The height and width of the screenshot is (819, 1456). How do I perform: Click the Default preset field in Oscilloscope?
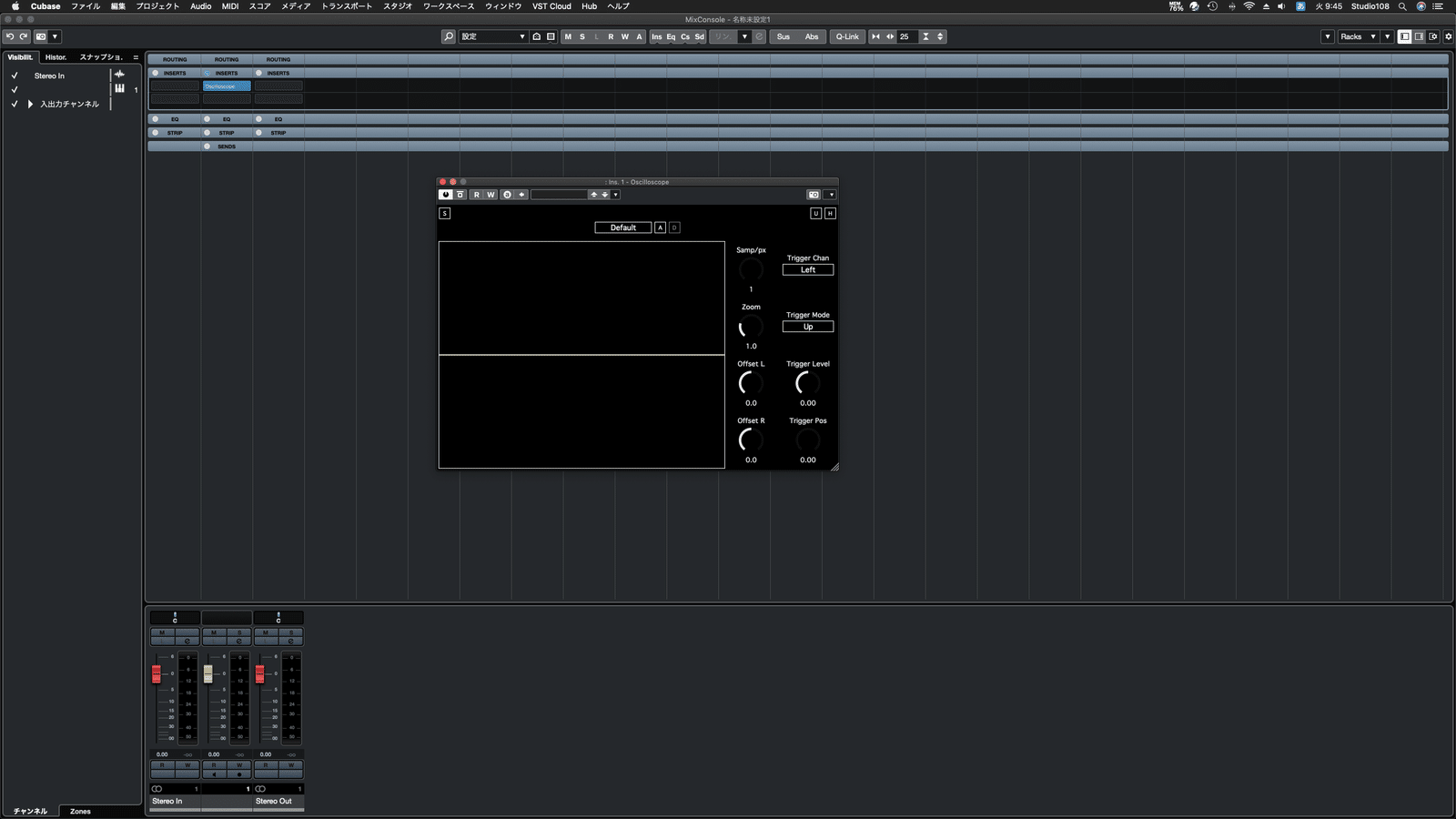point(623,227)
